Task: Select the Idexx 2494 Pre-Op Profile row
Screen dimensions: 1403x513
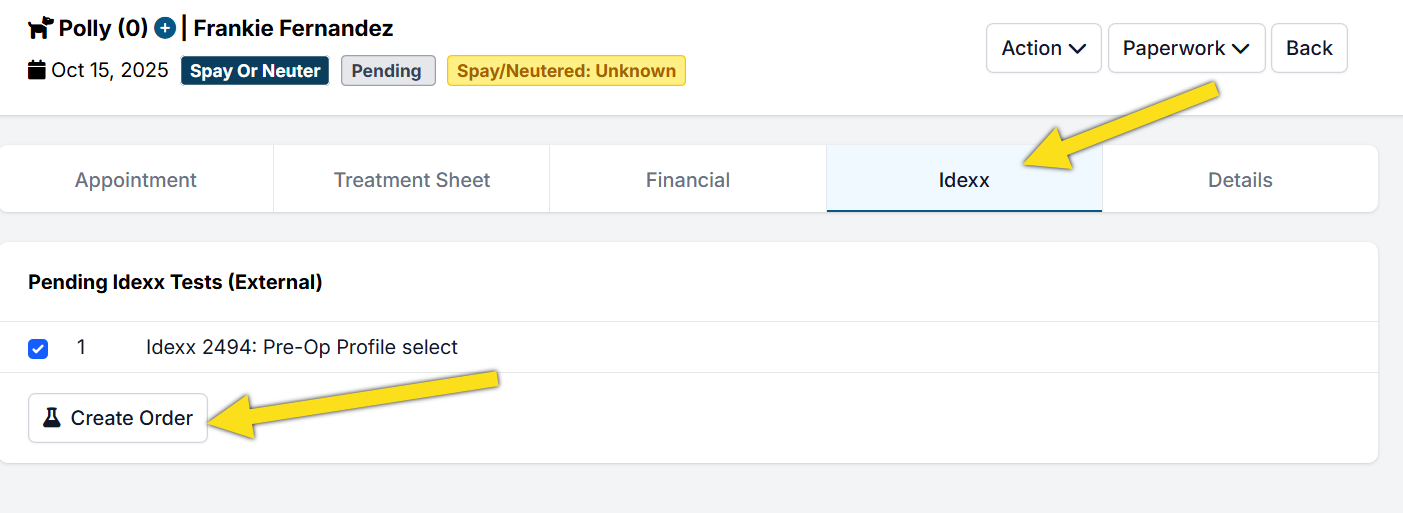Action: 301,348
